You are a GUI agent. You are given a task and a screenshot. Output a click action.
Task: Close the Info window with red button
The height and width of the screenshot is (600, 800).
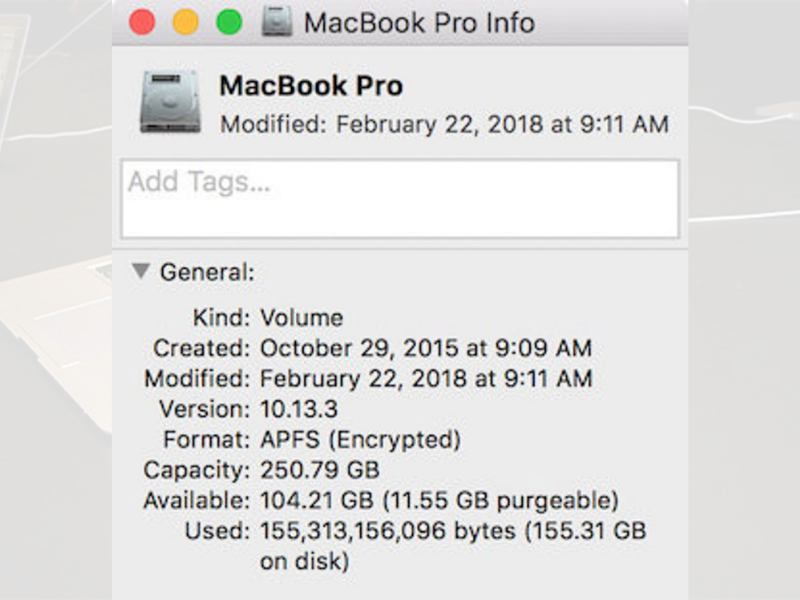[x=142, y=22]
